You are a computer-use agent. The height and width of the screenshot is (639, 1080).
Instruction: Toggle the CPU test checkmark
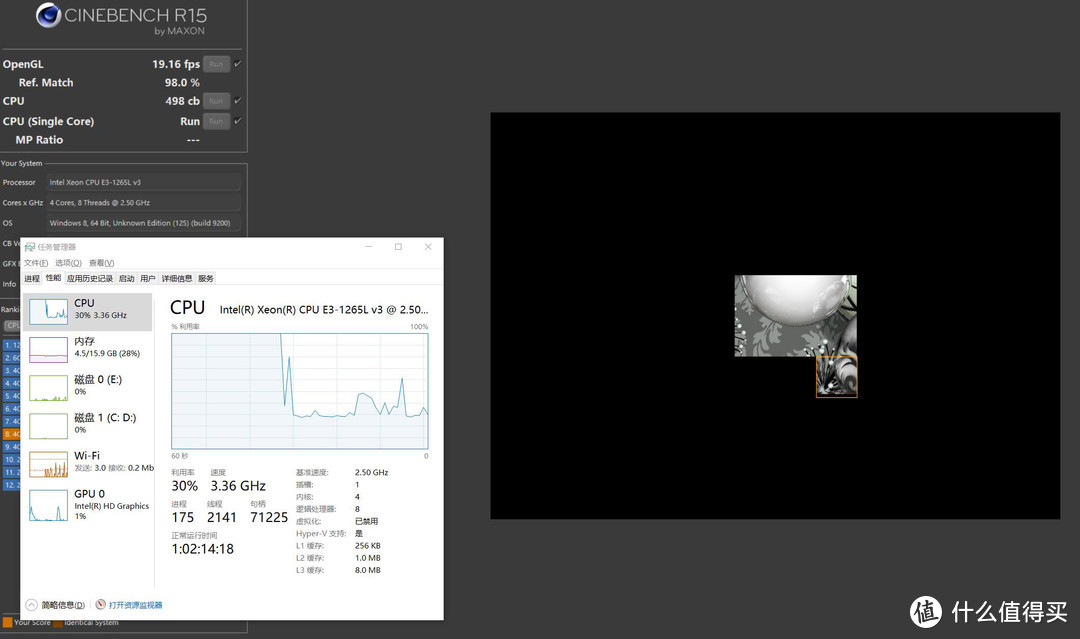pyautogui.click(x=237, y=101)
